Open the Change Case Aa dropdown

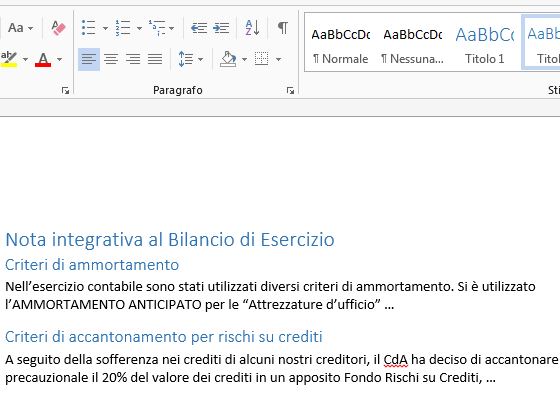coord(20,28)
